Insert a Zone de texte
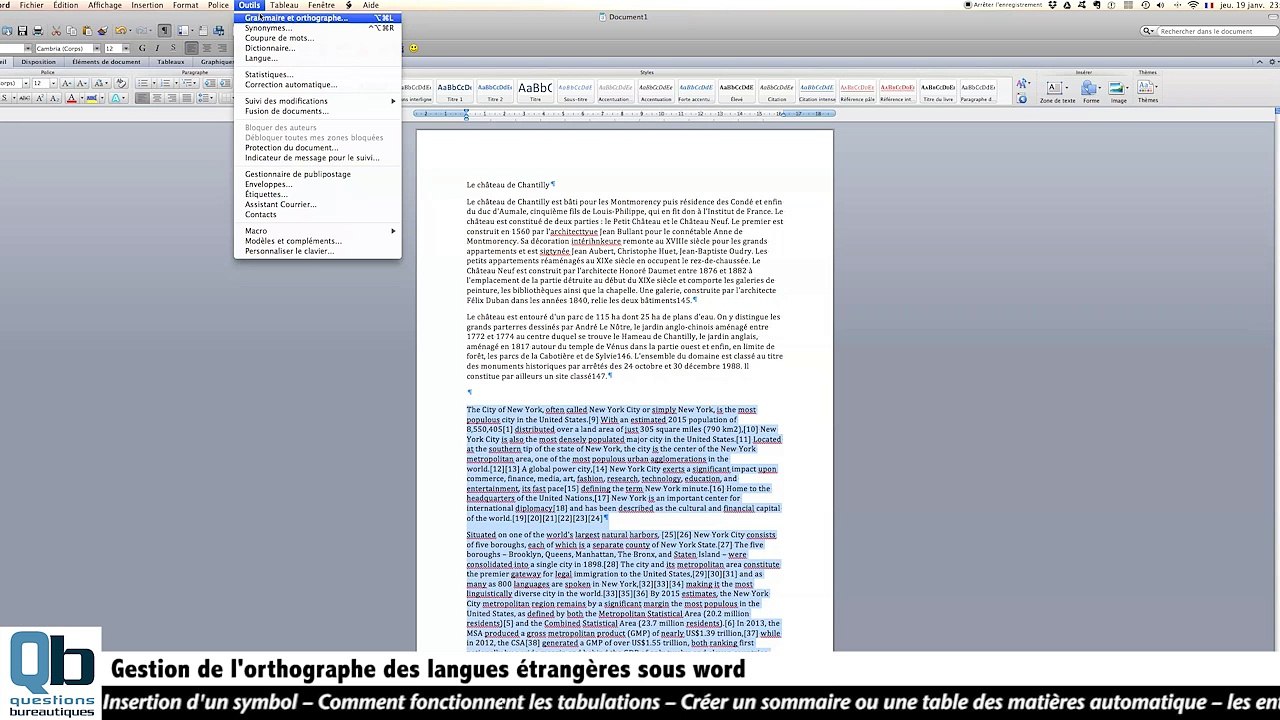Image resolution: width=1280 pixels, height=720 pixels. point(1057,92)
